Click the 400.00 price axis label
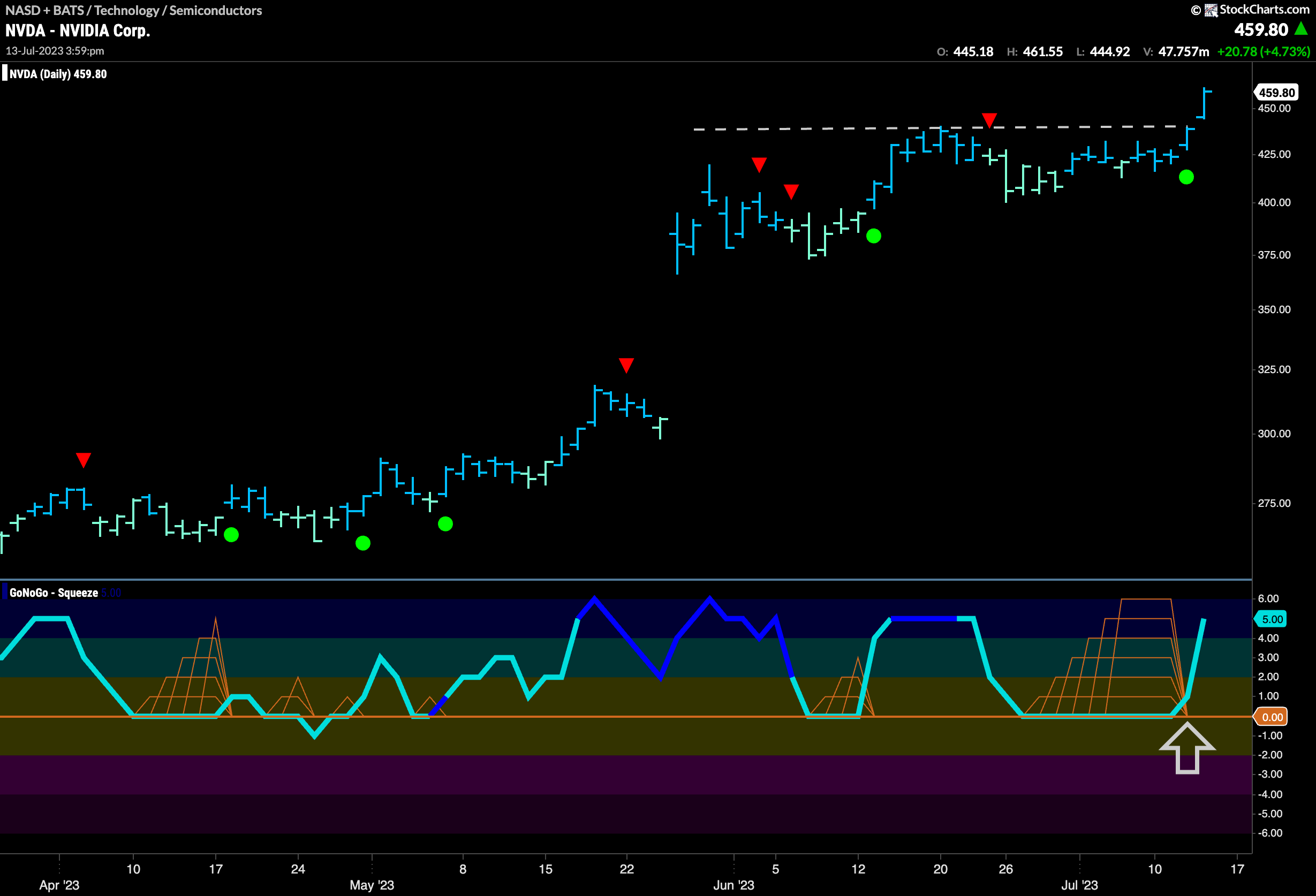The height and width of the screenshot is (896, 1316). click(1274, 203)
